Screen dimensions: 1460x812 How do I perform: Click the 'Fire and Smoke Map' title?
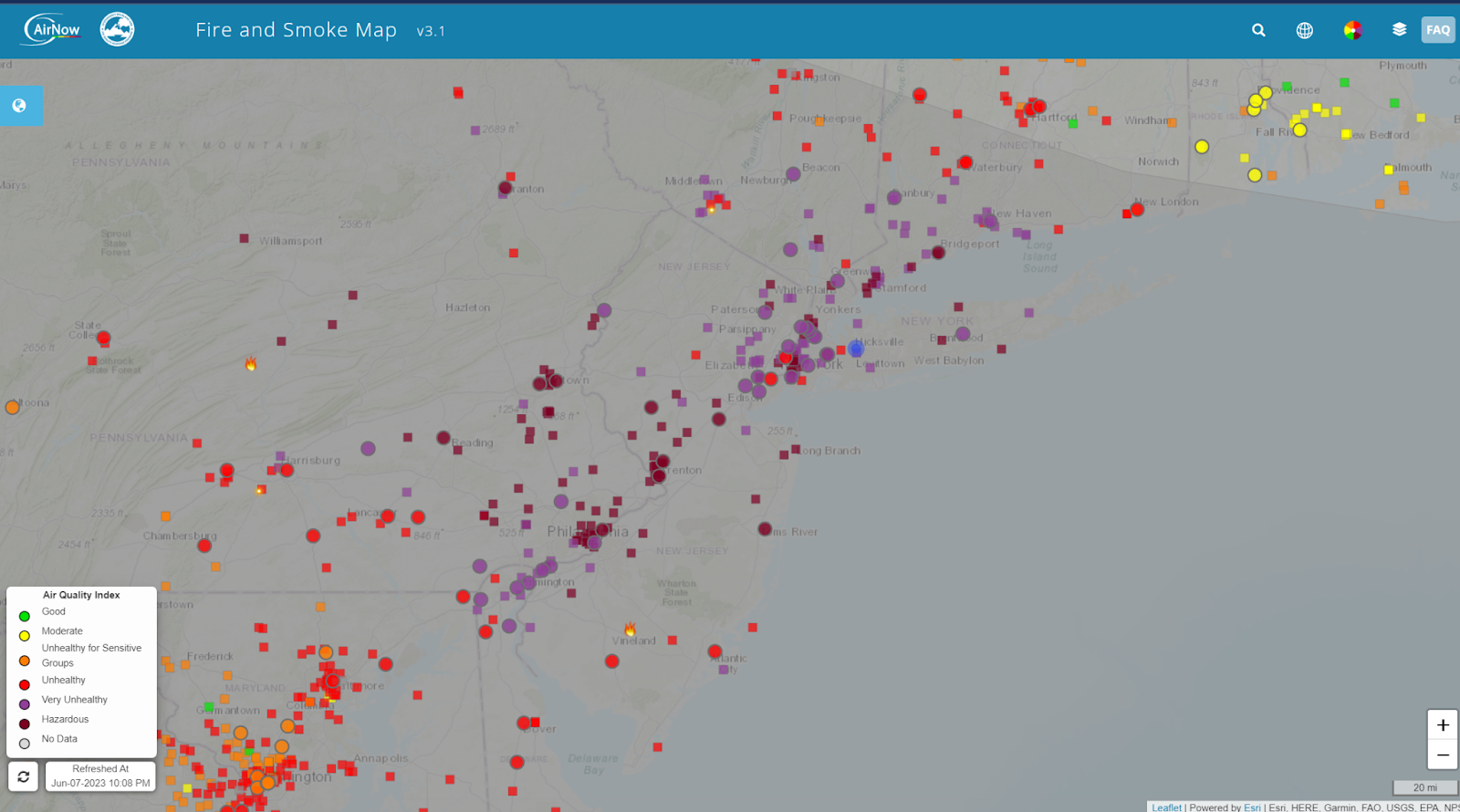point(296,30)
